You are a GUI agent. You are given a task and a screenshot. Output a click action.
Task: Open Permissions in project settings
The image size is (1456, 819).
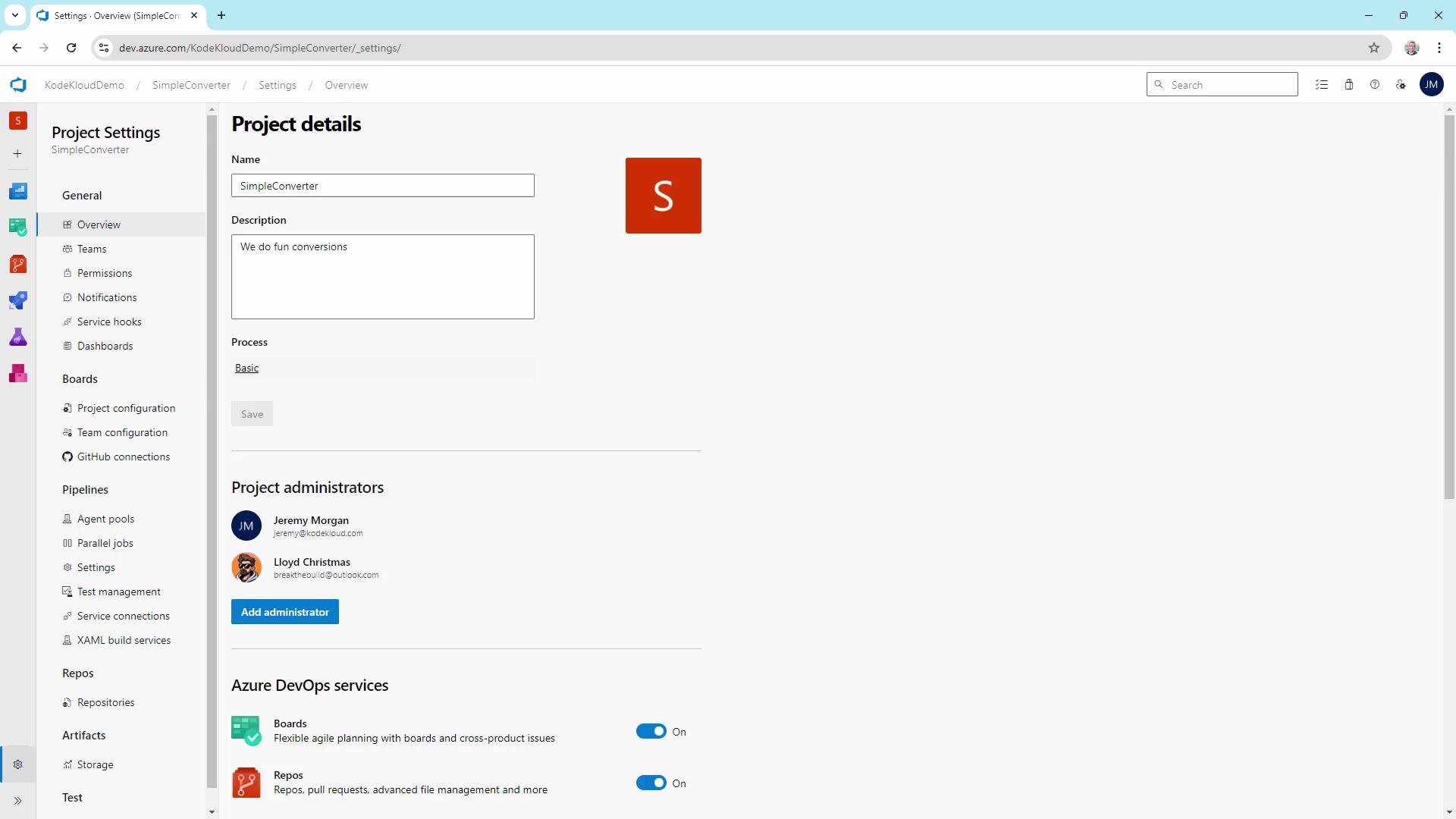point(104,273)
